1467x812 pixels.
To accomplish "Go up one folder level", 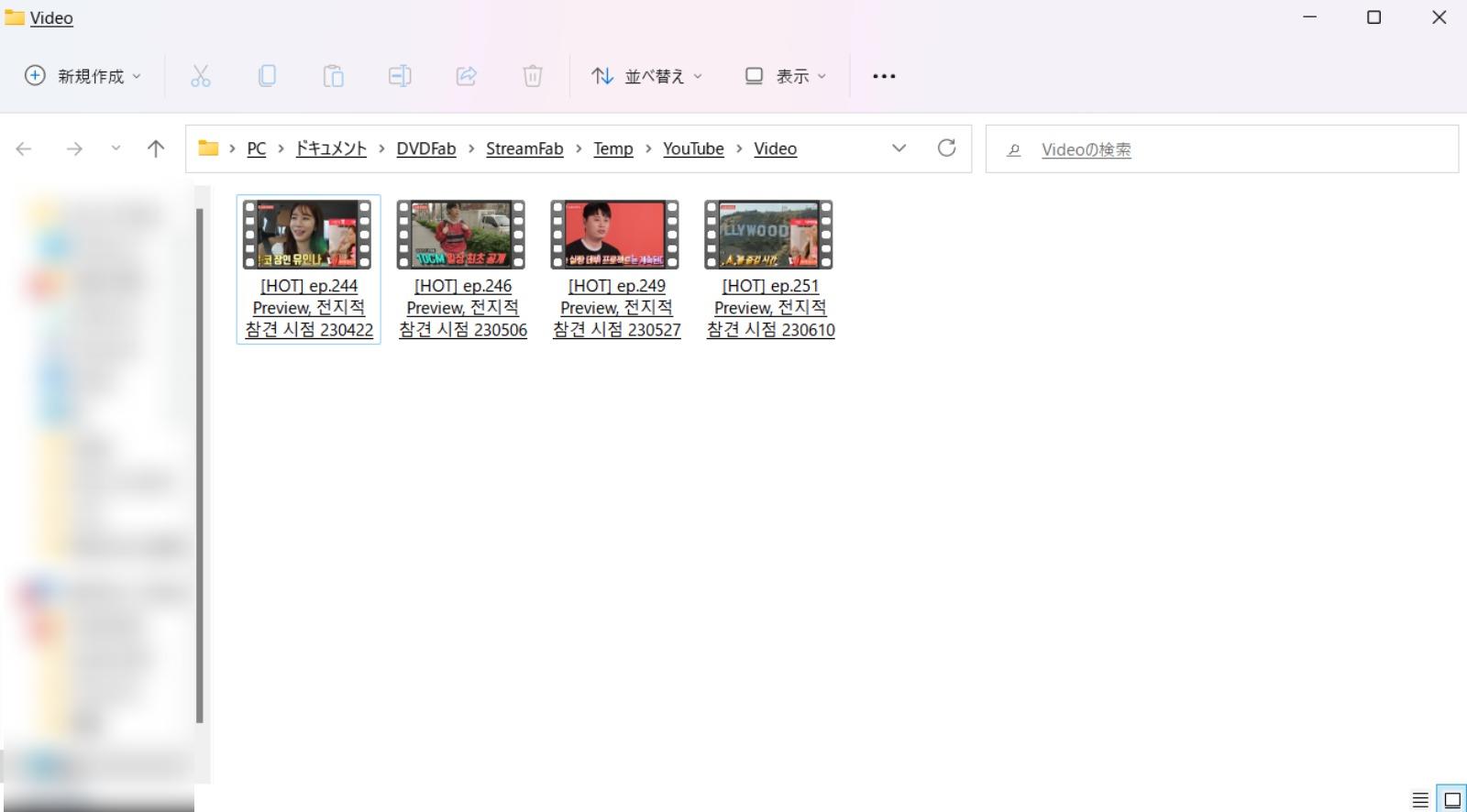I will (x=156, y=148).
